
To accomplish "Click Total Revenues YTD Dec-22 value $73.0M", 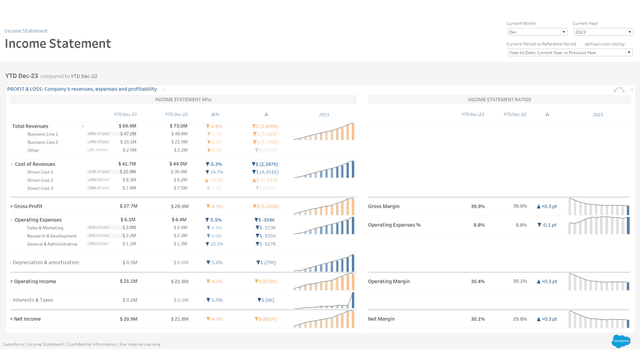I will (x=179, y=126).
